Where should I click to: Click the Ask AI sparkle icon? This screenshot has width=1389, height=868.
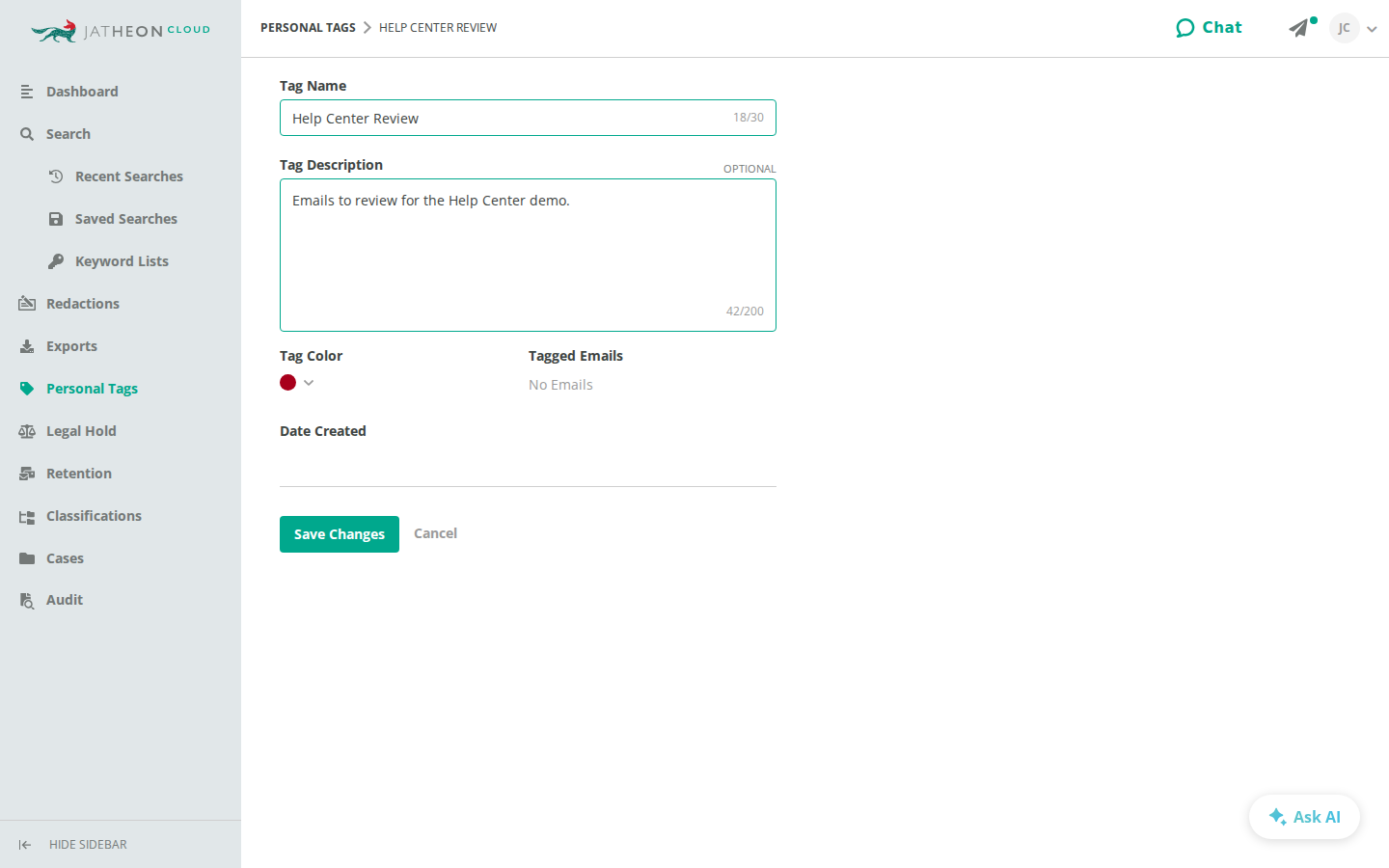1277,817
